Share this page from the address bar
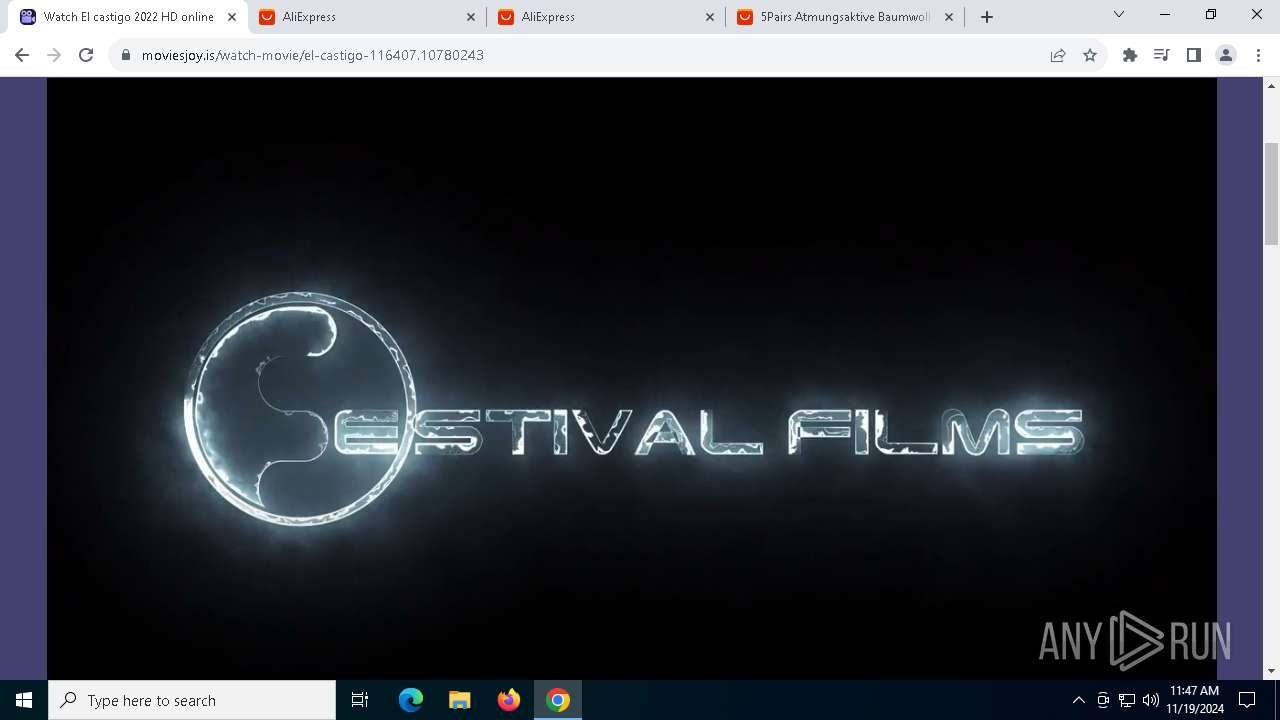1280x720 pixels. coord(1058,55)
